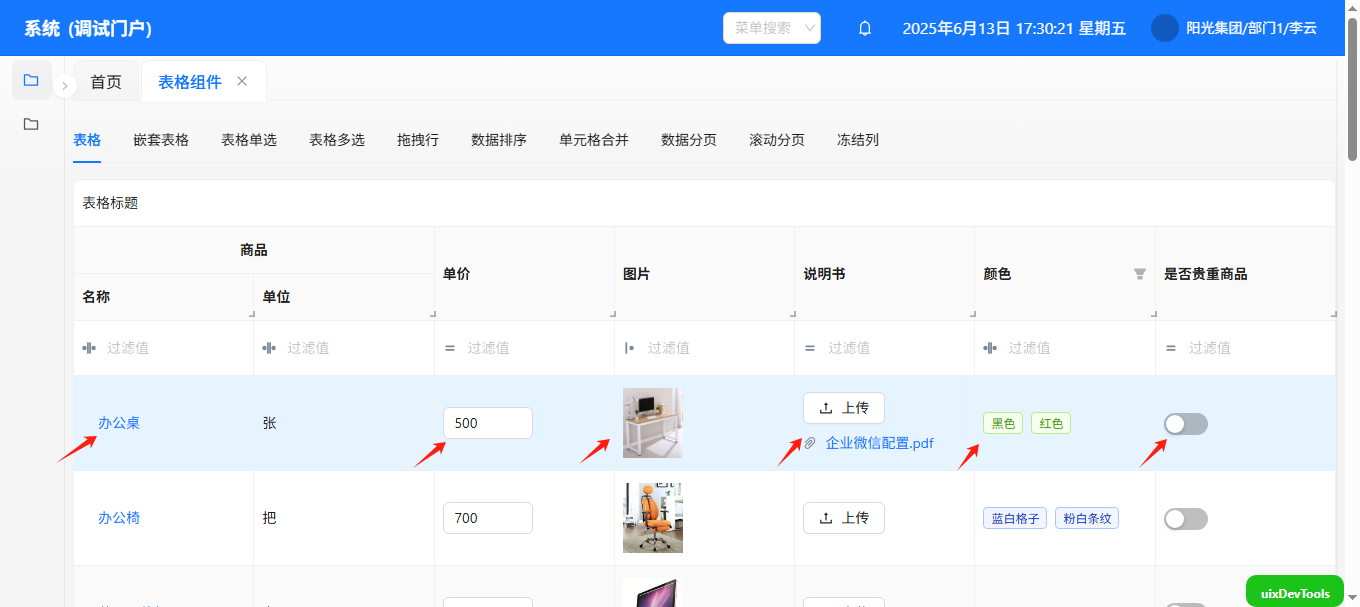Open the orange chair thumbnail for 办公椅
The width and height of the screenshot is (1360, 607).
(653, 518)
